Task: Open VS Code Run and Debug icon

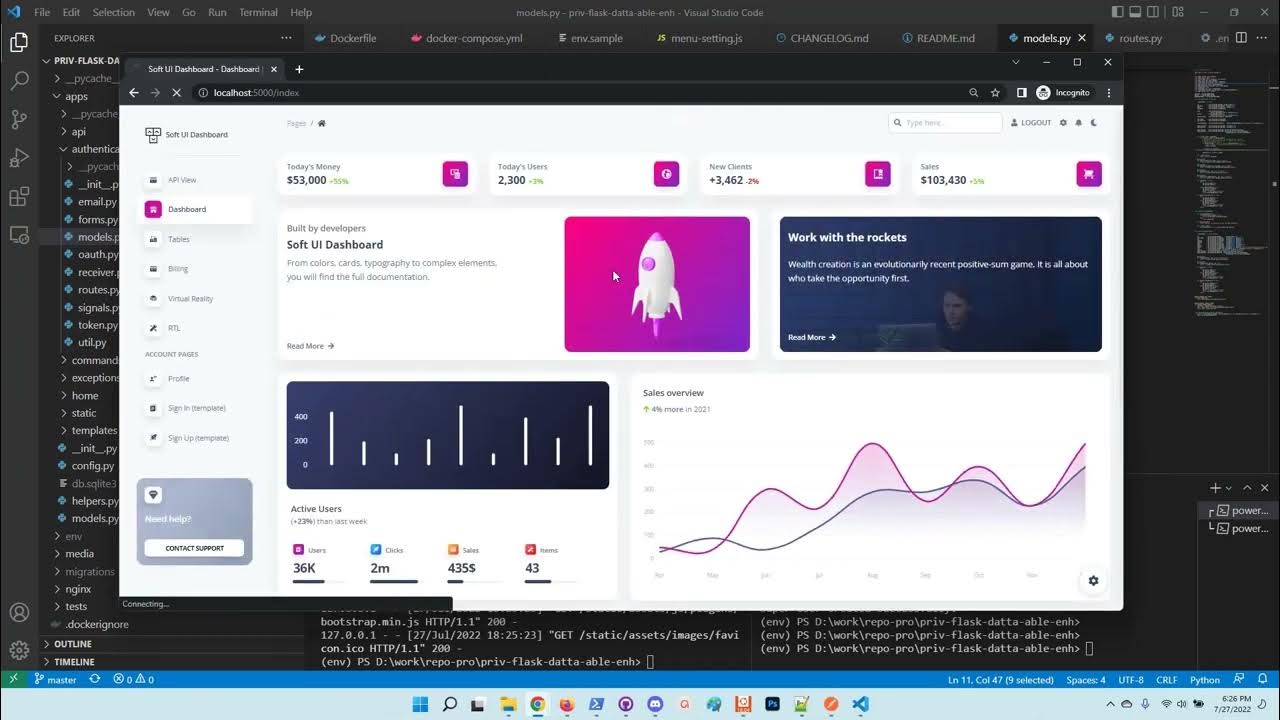Action: pyautogui.click(x=19, y=158)
